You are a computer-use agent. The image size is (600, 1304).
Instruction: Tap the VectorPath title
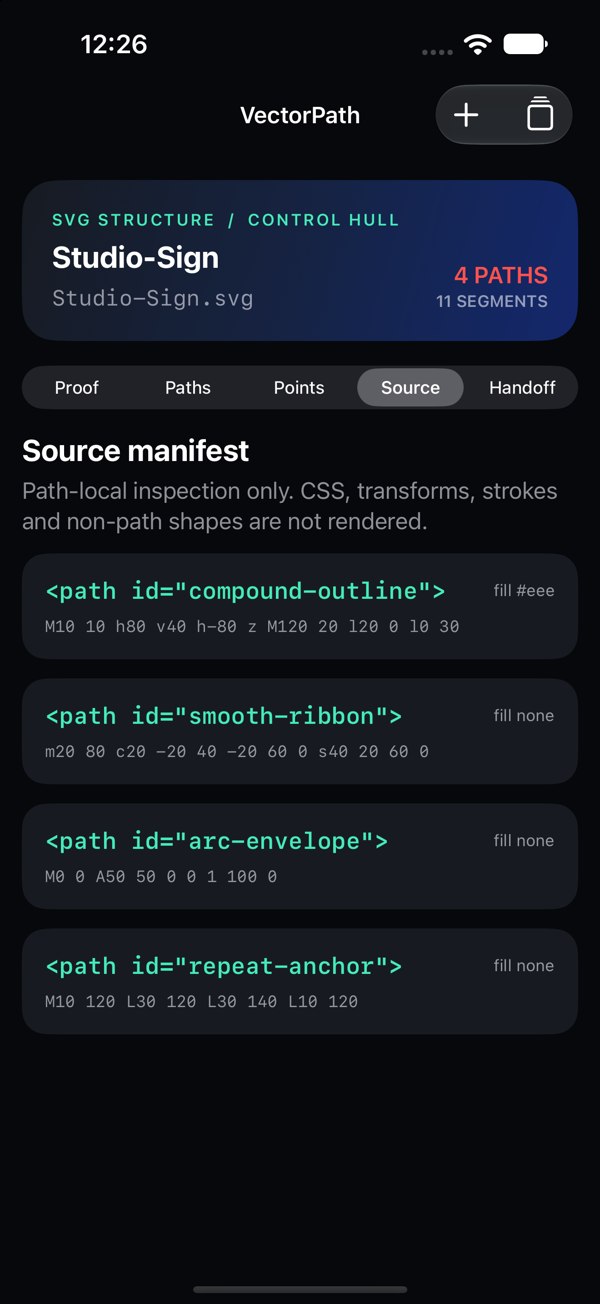300,115
